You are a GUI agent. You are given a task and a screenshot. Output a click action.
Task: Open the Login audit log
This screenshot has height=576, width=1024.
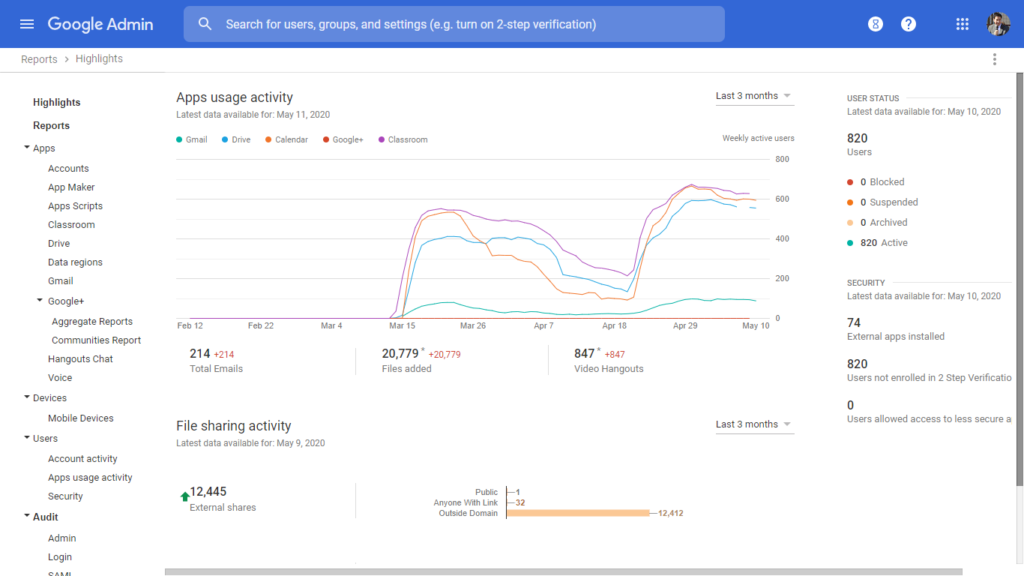click(60, 557)
